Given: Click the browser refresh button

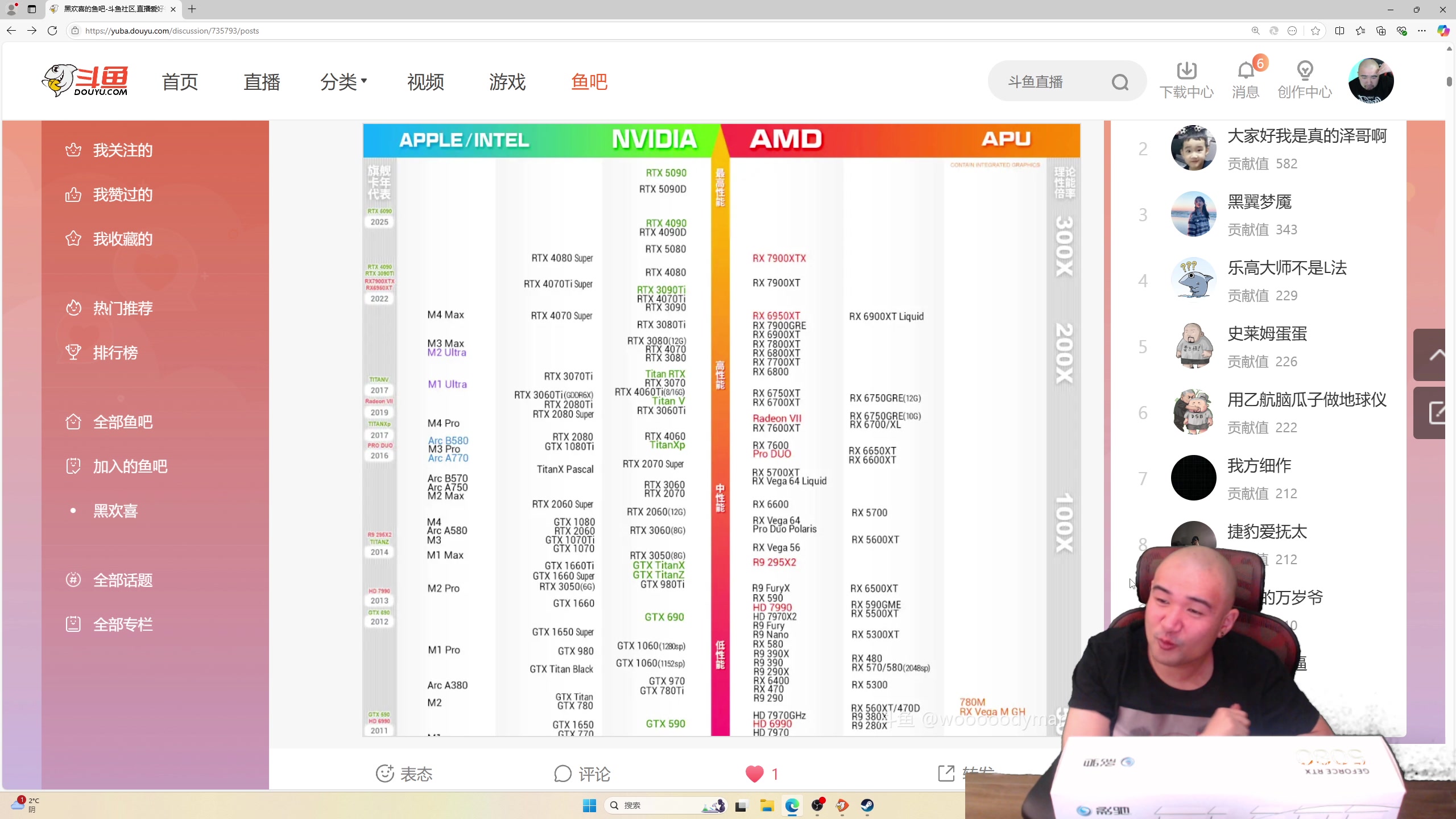Looking at the screenshot, I should point(52,31).
